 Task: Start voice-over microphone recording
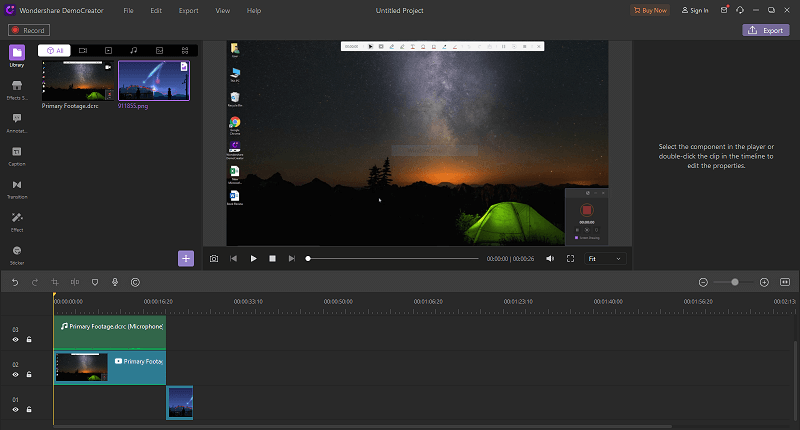pos(115,282)
